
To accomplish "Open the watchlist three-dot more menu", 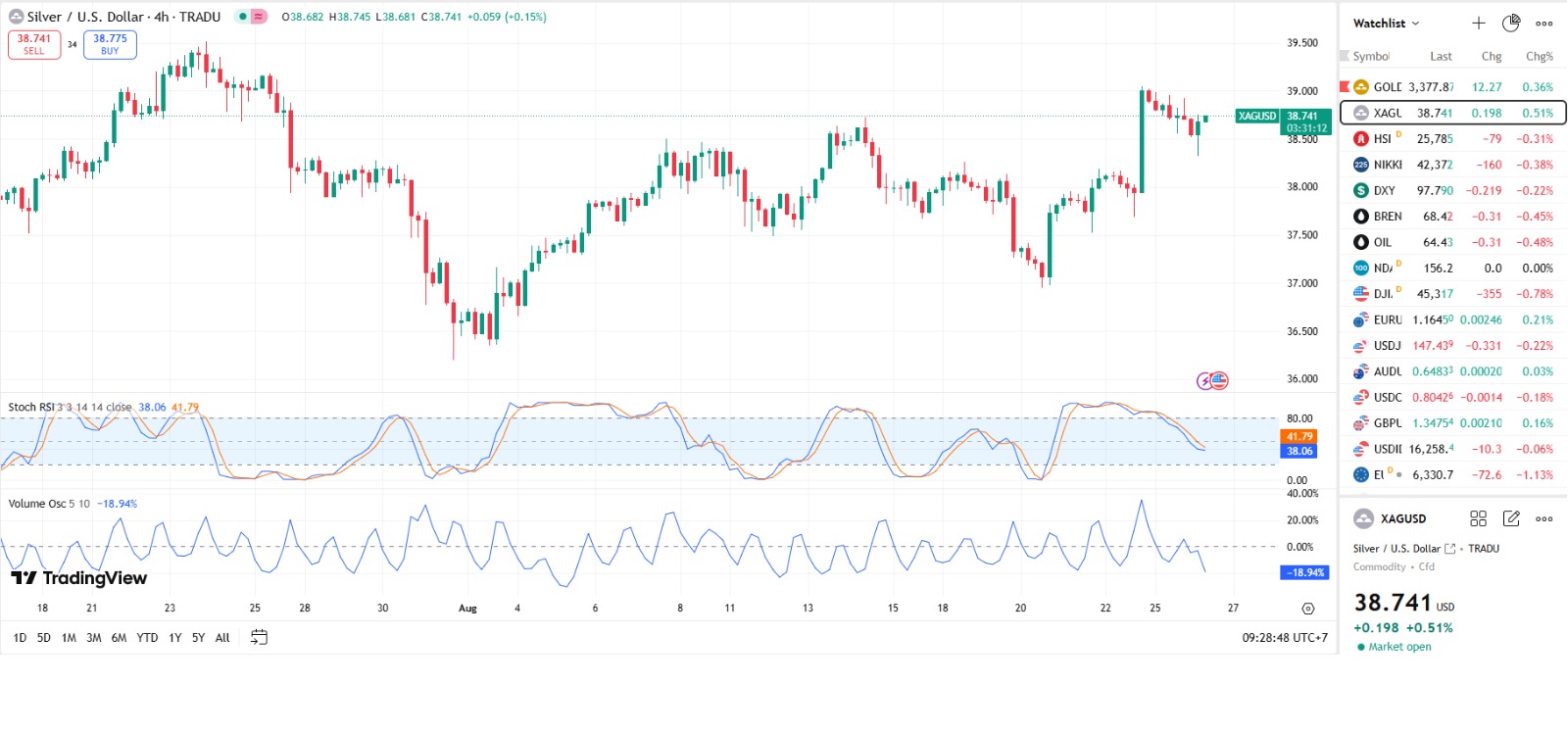I will (1544, 24).
